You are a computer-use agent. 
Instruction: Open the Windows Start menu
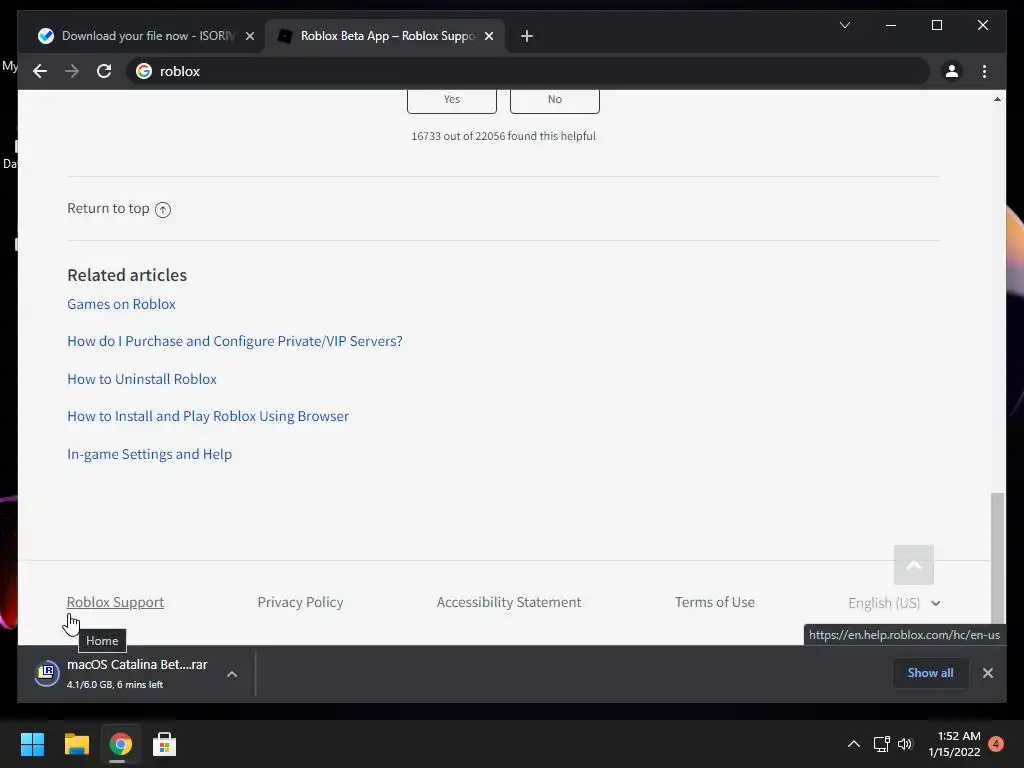pos(32,744)
